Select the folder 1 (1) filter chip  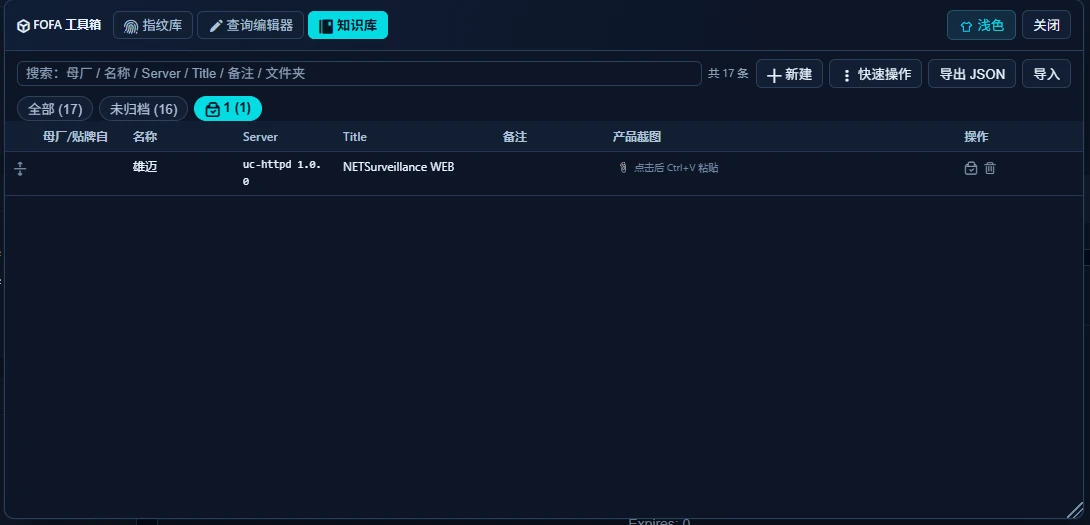pos(228,108)
